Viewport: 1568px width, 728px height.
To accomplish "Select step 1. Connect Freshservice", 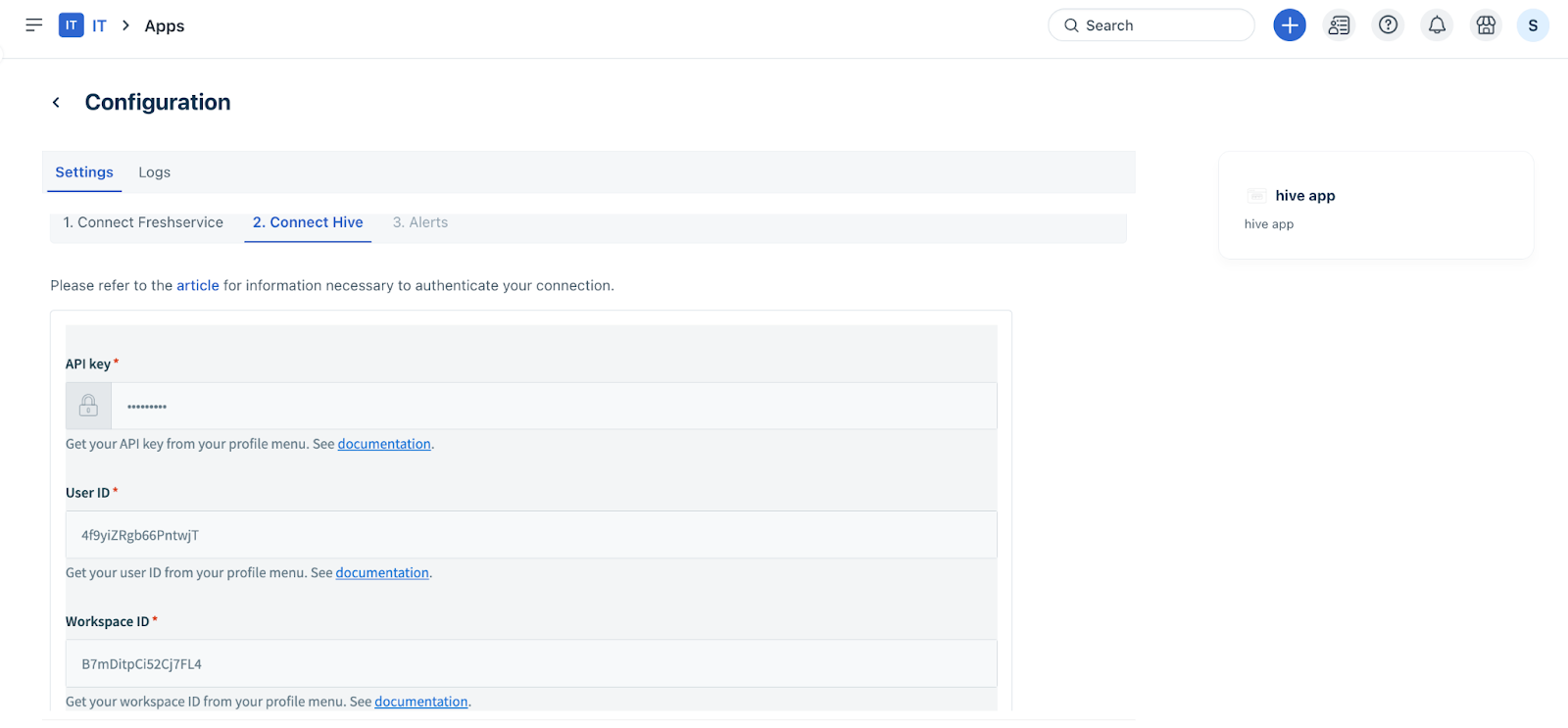I will point(143,222).
